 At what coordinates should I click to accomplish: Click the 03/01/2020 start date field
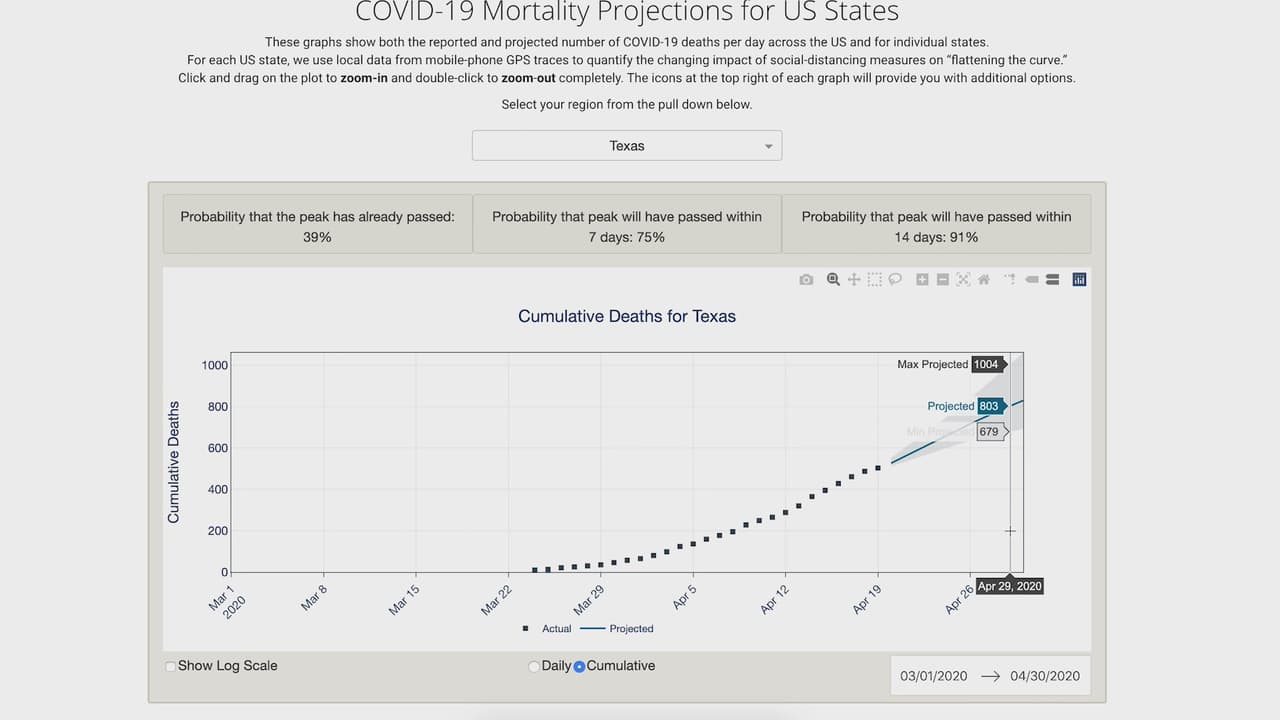(x=934, y=676)
